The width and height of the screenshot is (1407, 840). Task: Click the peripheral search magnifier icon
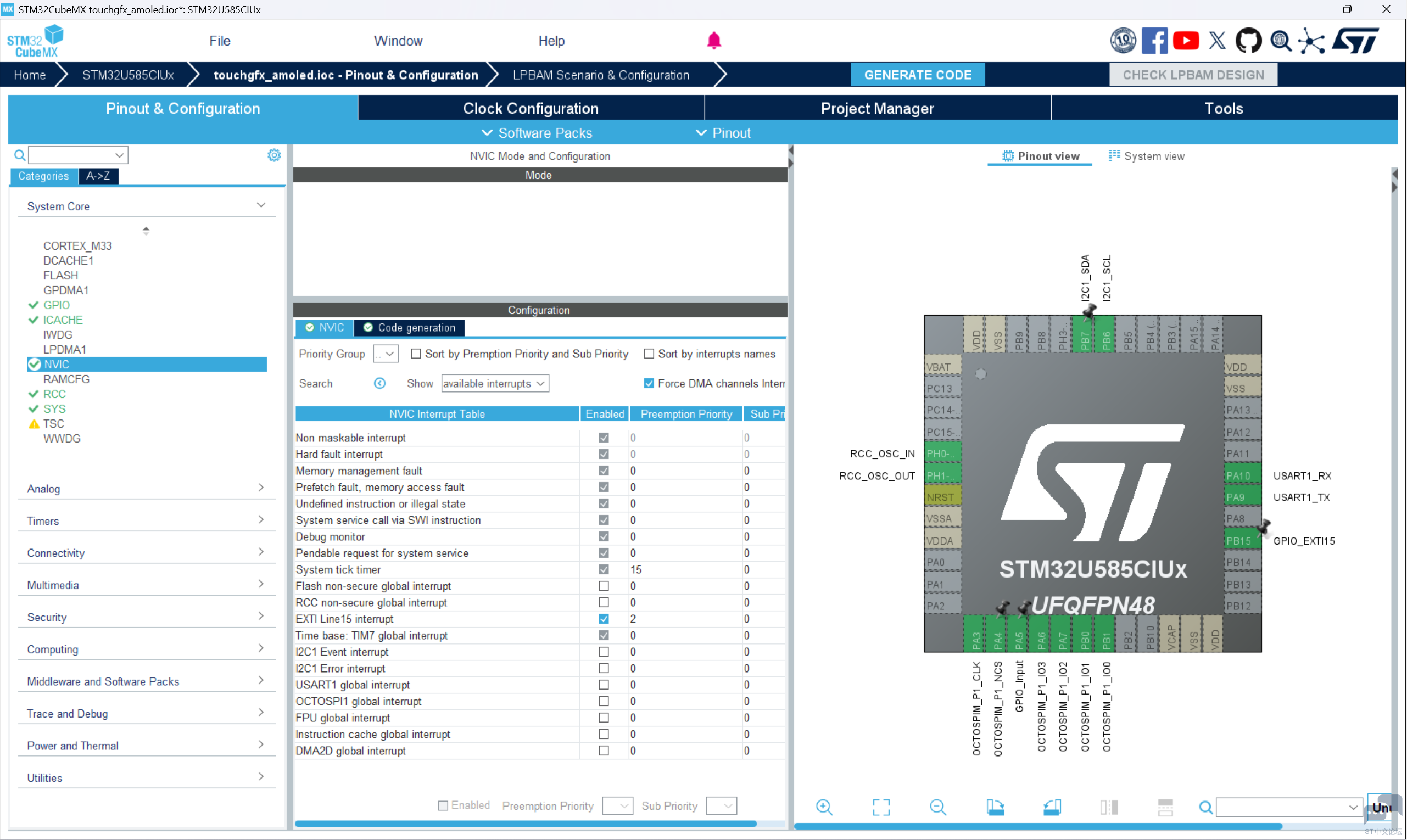(x=19, y=155)
